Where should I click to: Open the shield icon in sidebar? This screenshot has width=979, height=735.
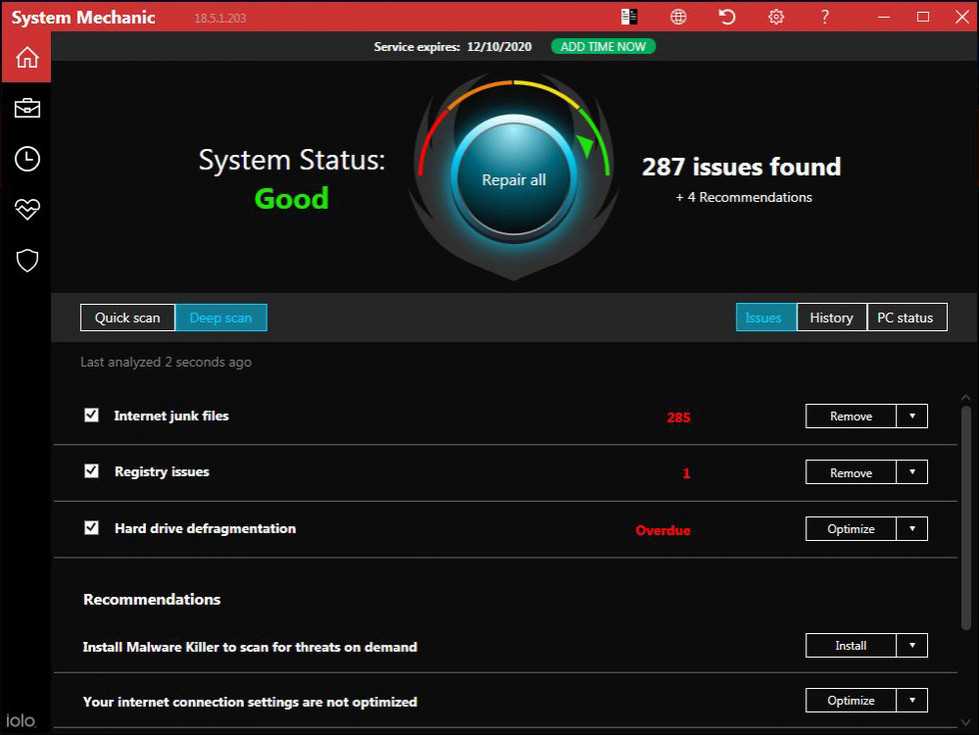pyautogui.click(x=27, y=261)
